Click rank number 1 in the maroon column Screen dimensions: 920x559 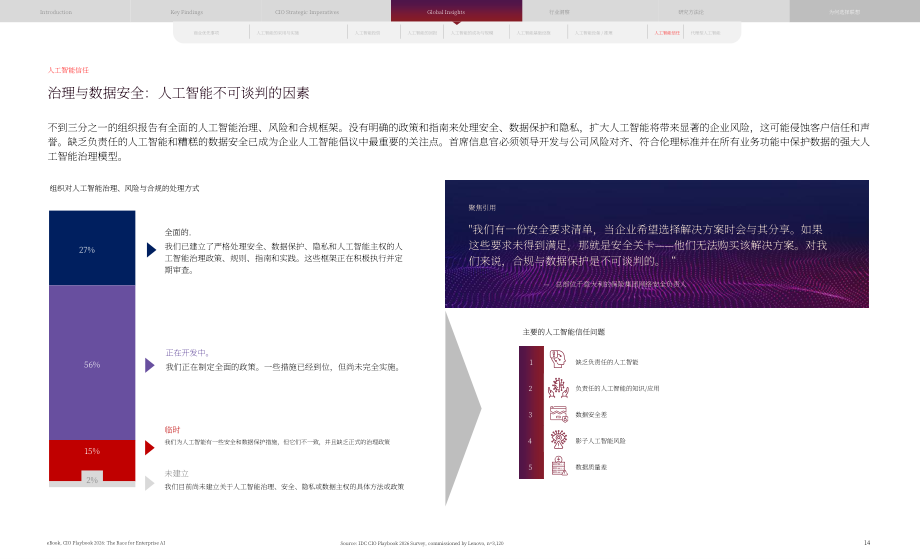tap(531, 362)
